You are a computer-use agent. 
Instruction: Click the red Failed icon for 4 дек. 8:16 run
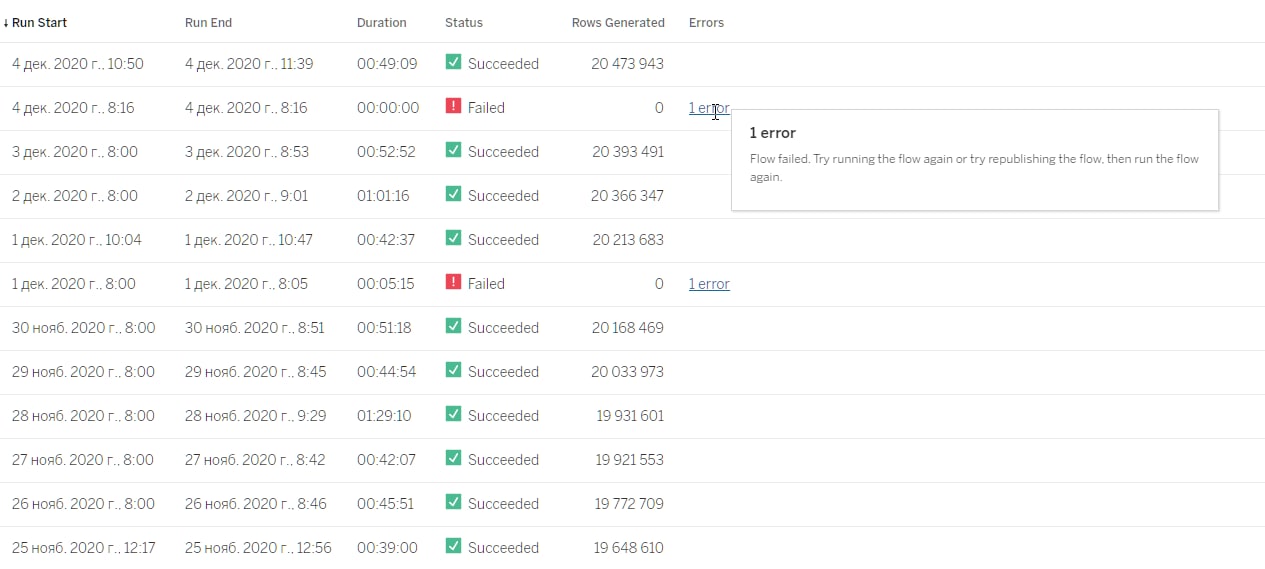453,106
